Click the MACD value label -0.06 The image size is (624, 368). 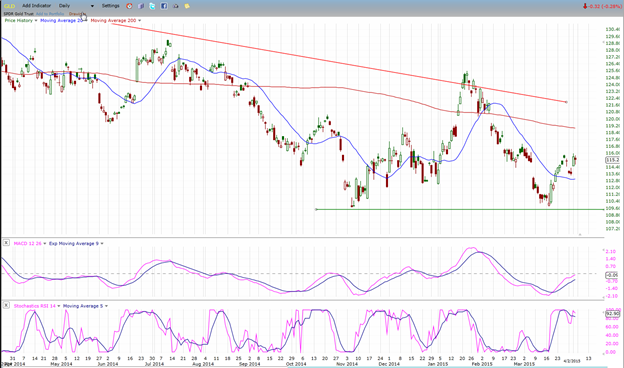pos(612,275)
